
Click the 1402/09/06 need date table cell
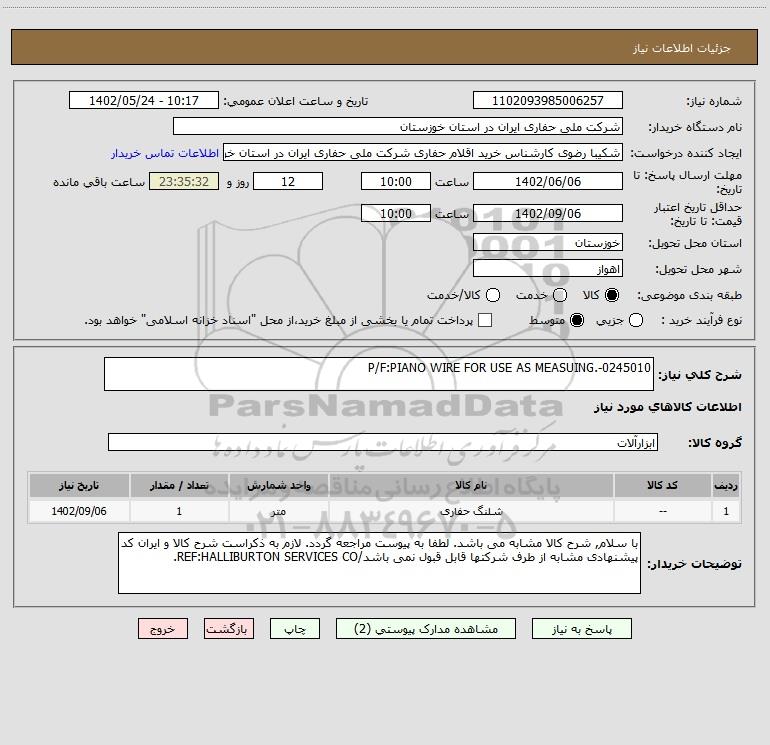pos(79,511)
